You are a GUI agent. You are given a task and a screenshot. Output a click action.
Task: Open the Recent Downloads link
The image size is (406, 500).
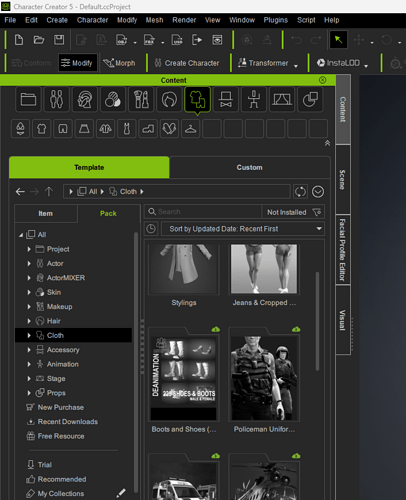tap(62, 422)
